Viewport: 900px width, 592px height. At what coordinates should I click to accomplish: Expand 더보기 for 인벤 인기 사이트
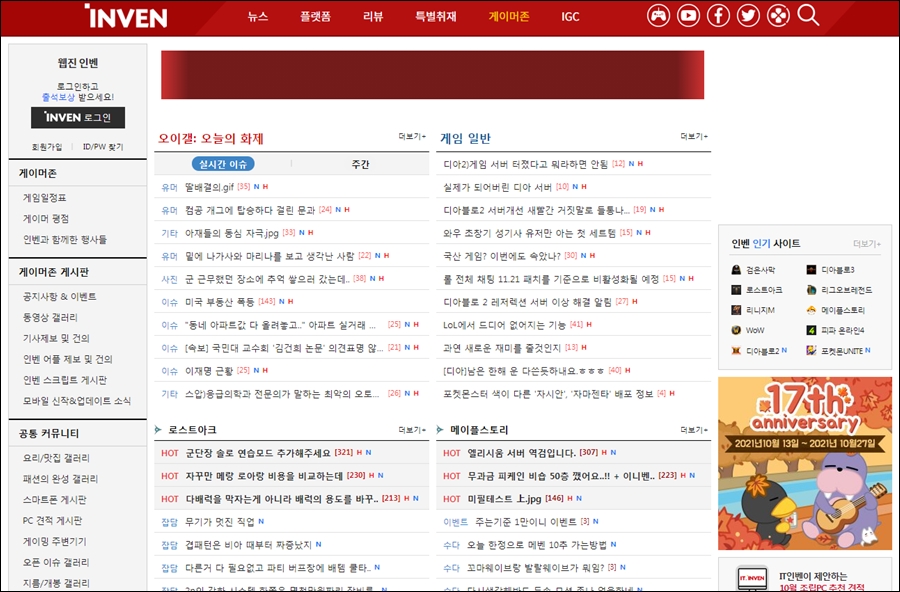pos(867,244)
